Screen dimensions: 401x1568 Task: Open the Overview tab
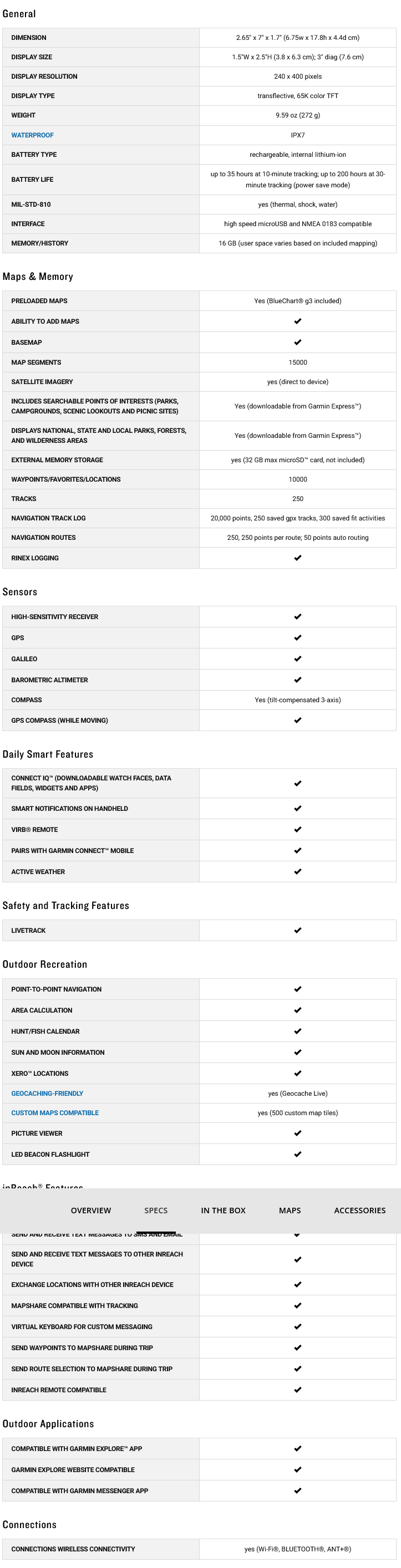tap(91, 1210)
